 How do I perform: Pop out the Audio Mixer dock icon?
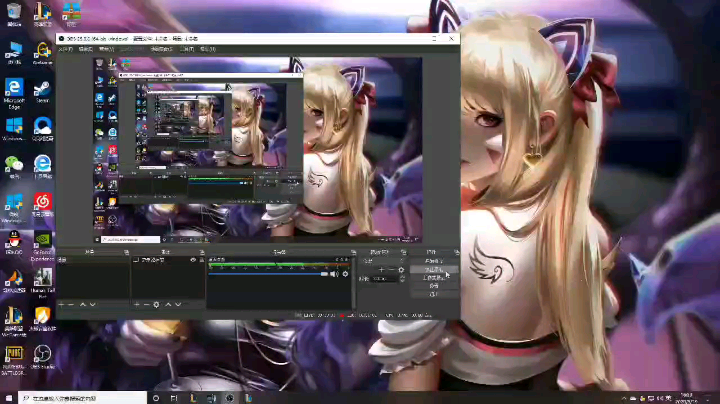[x=353, y=252]
